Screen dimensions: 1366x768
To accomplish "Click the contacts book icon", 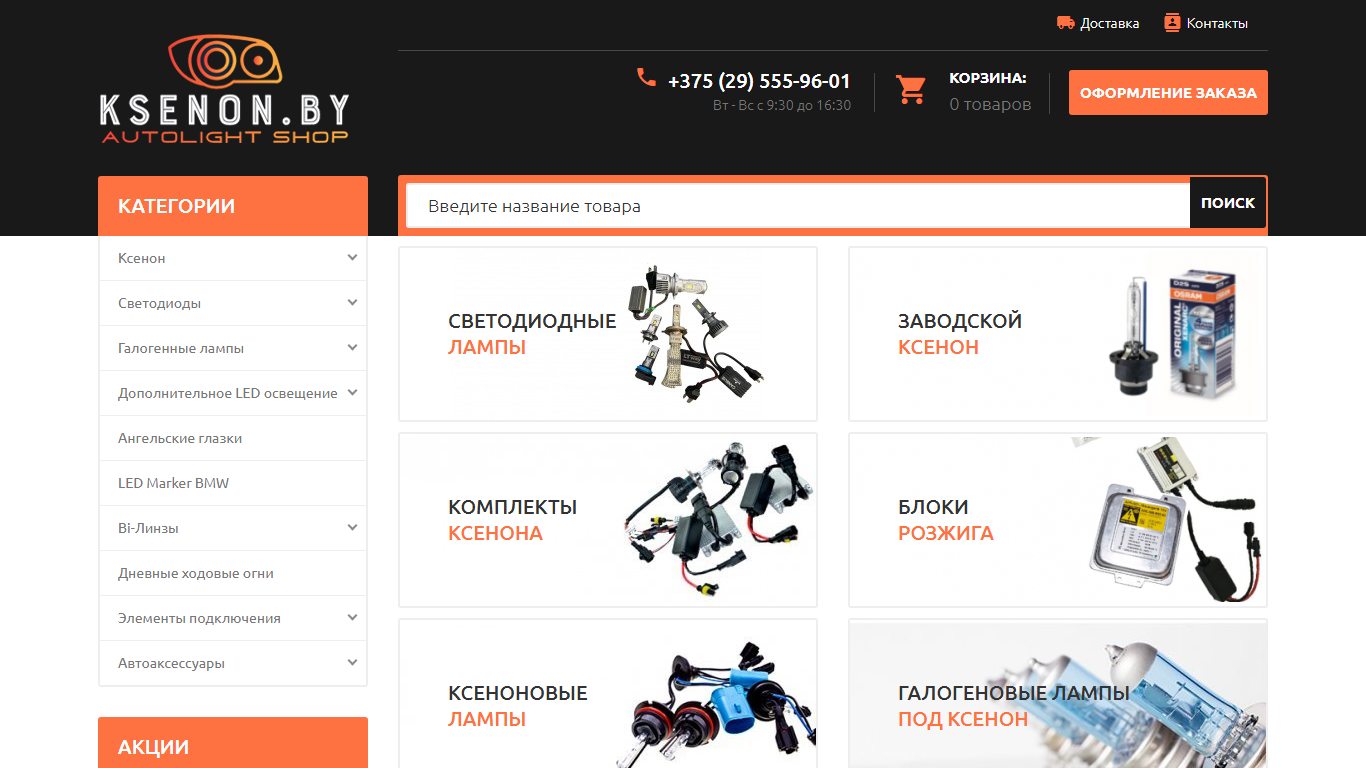I will coord(1173,22).
